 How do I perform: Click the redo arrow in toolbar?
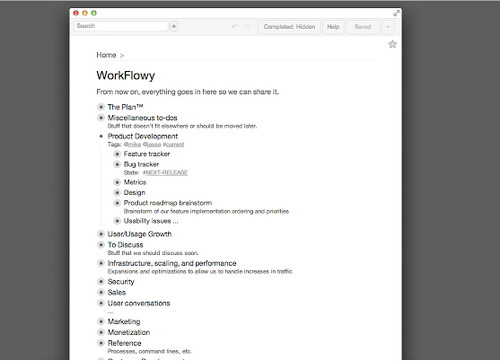coord(247,27)
